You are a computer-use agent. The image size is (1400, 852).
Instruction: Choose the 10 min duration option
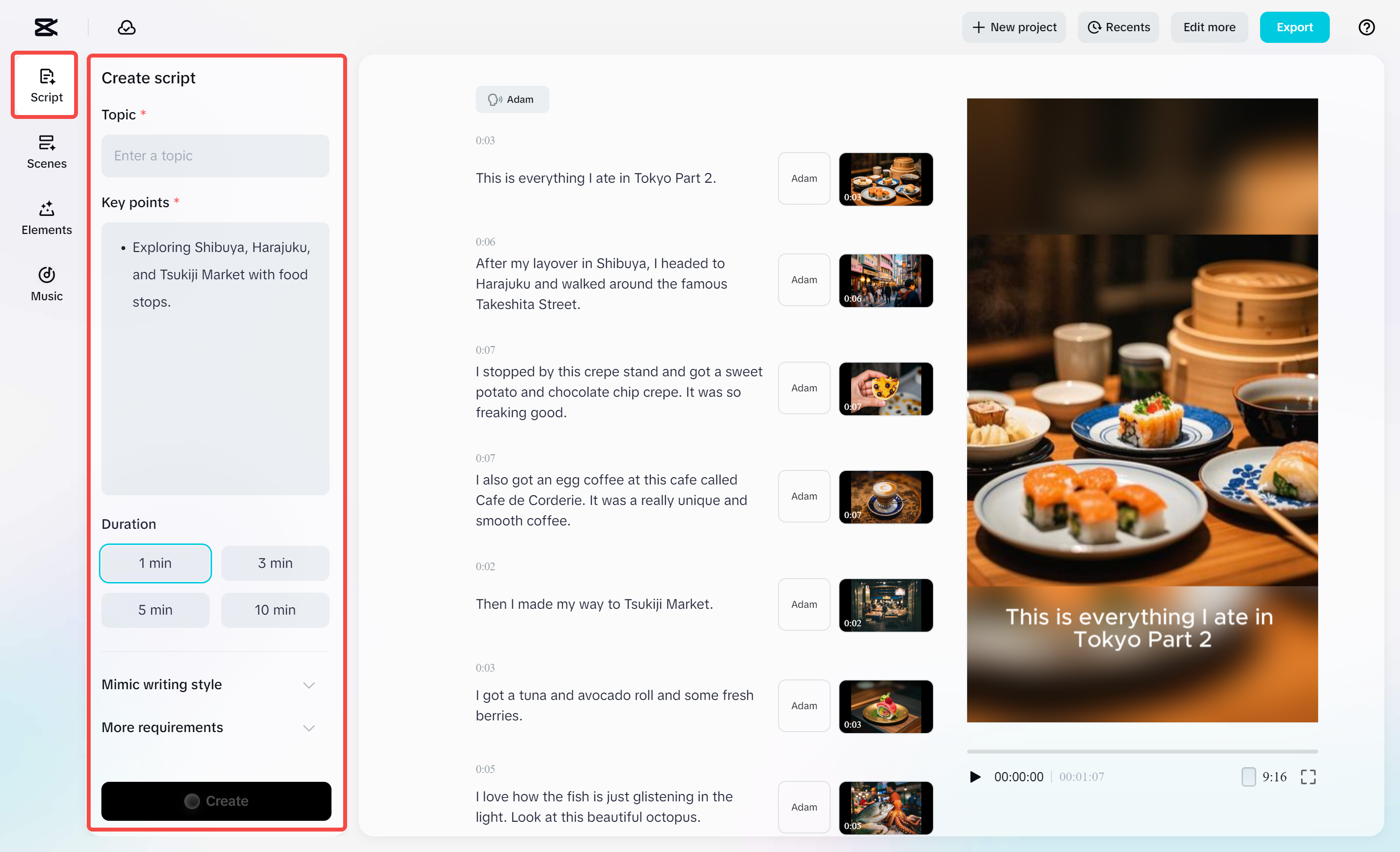[x=275, y=609]
